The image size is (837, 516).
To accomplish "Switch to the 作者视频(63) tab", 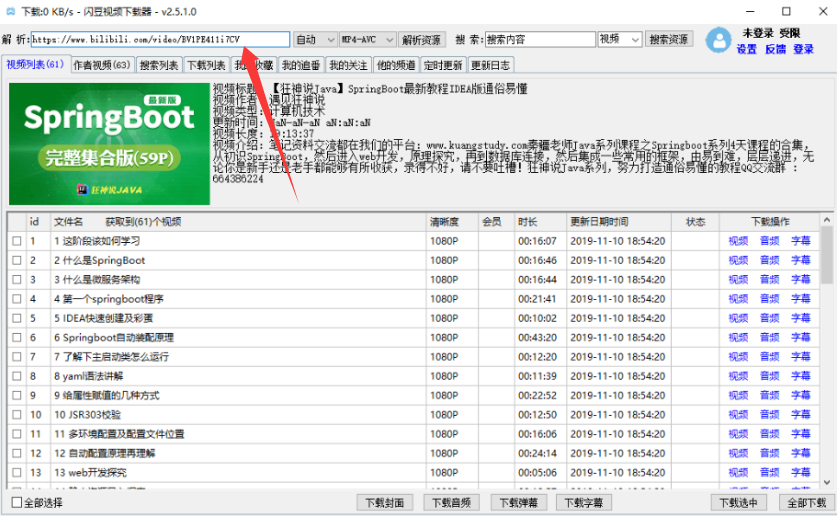I will (x=101, y=65).
